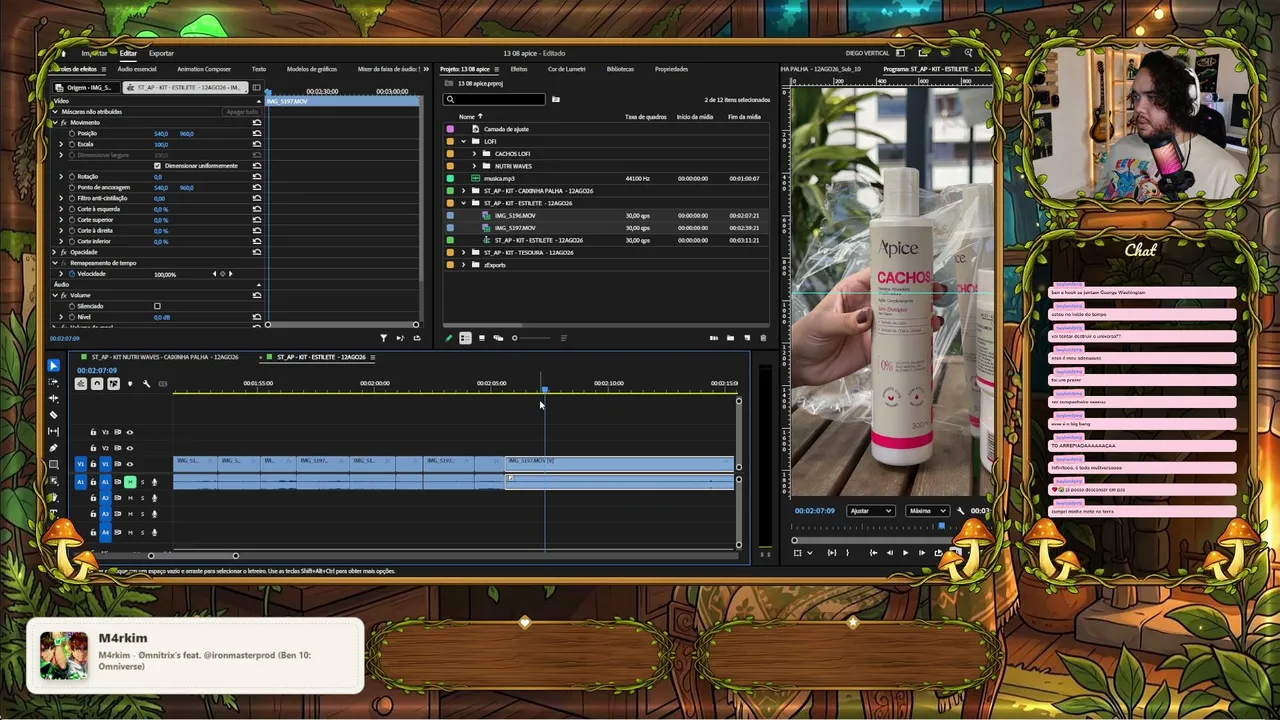This screenshot has width=1280, height=720.
Task: Open timeline display settings wrench
Action: coord(146,384)
